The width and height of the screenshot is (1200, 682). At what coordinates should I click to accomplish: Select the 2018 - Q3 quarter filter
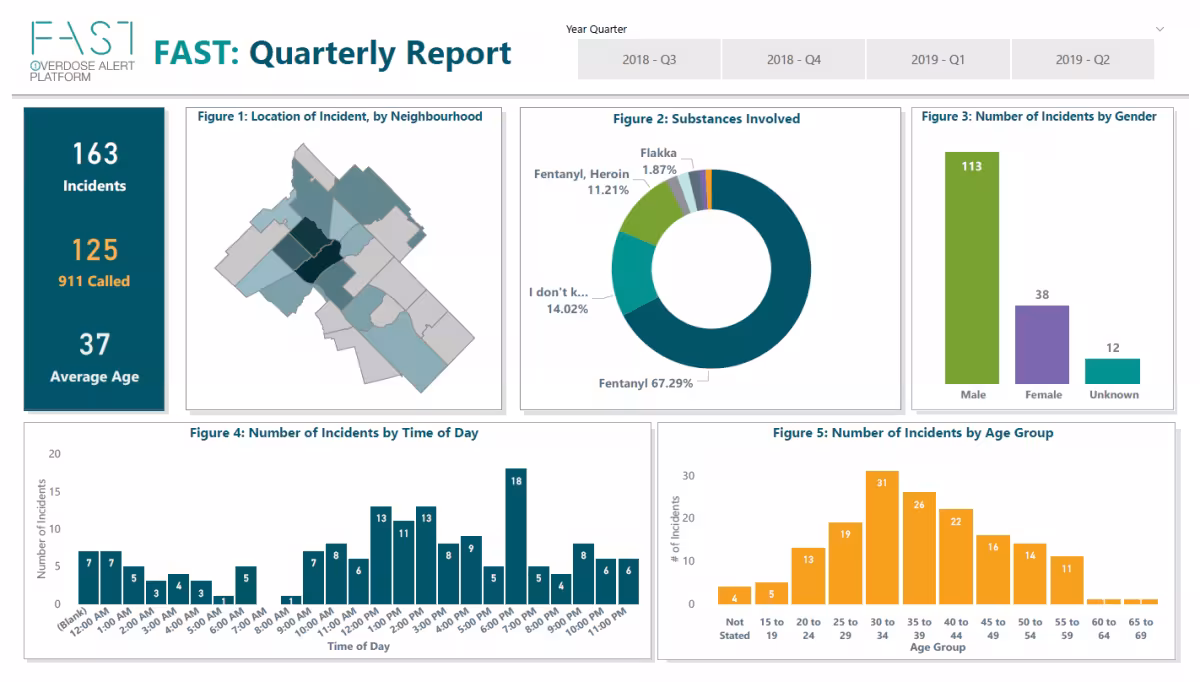pos(647,59)
